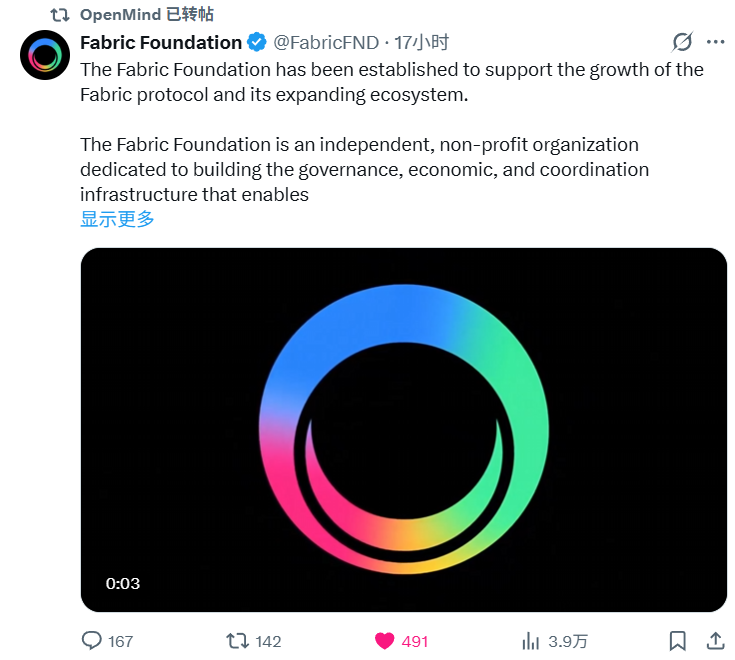This screenshot has width=735, height=660.
Task: Click the 0:03 video duration label
Action: (123, 584)
